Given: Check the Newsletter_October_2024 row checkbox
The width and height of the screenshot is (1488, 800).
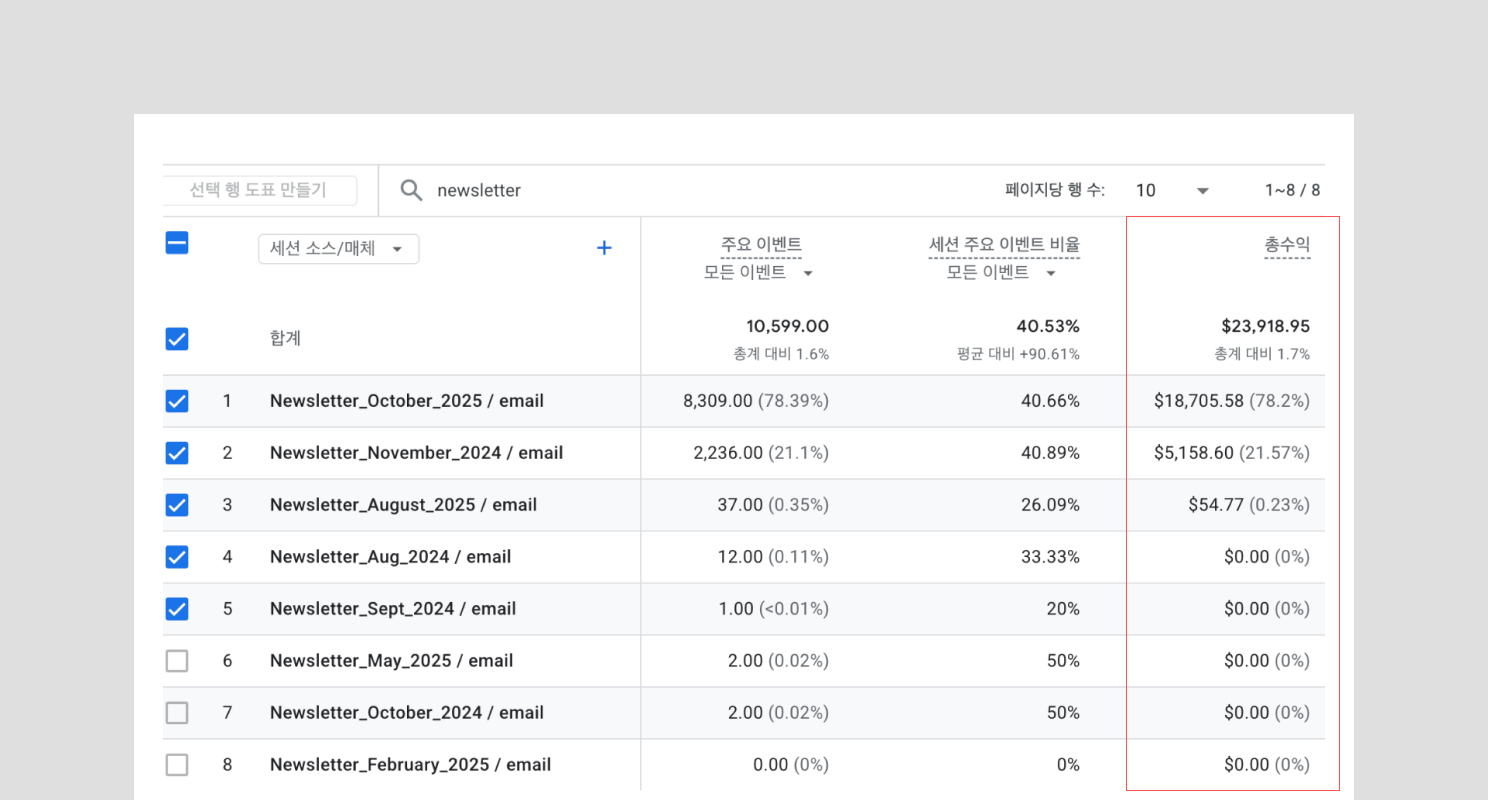Looking at the screenshot, I should point(177,713).
